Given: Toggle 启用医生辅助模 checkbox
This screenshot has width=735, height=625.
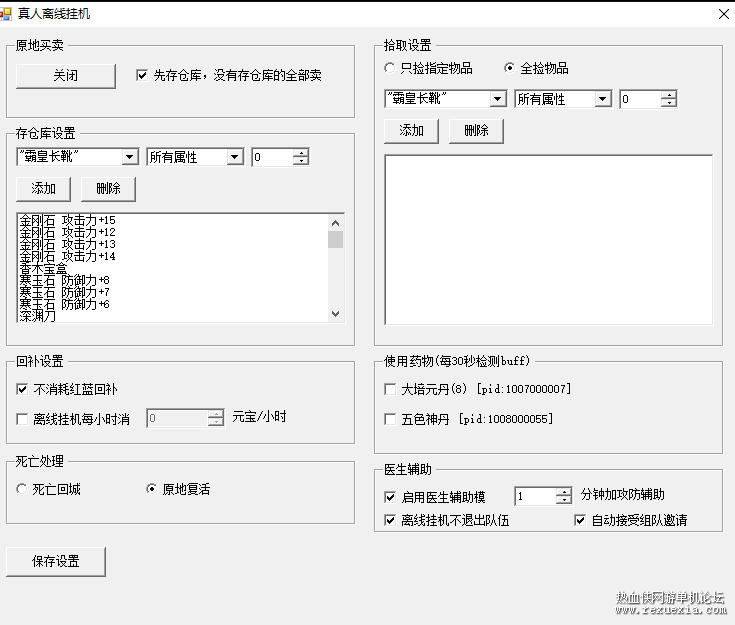Looking at the screenshot, I should coord(390,497).
